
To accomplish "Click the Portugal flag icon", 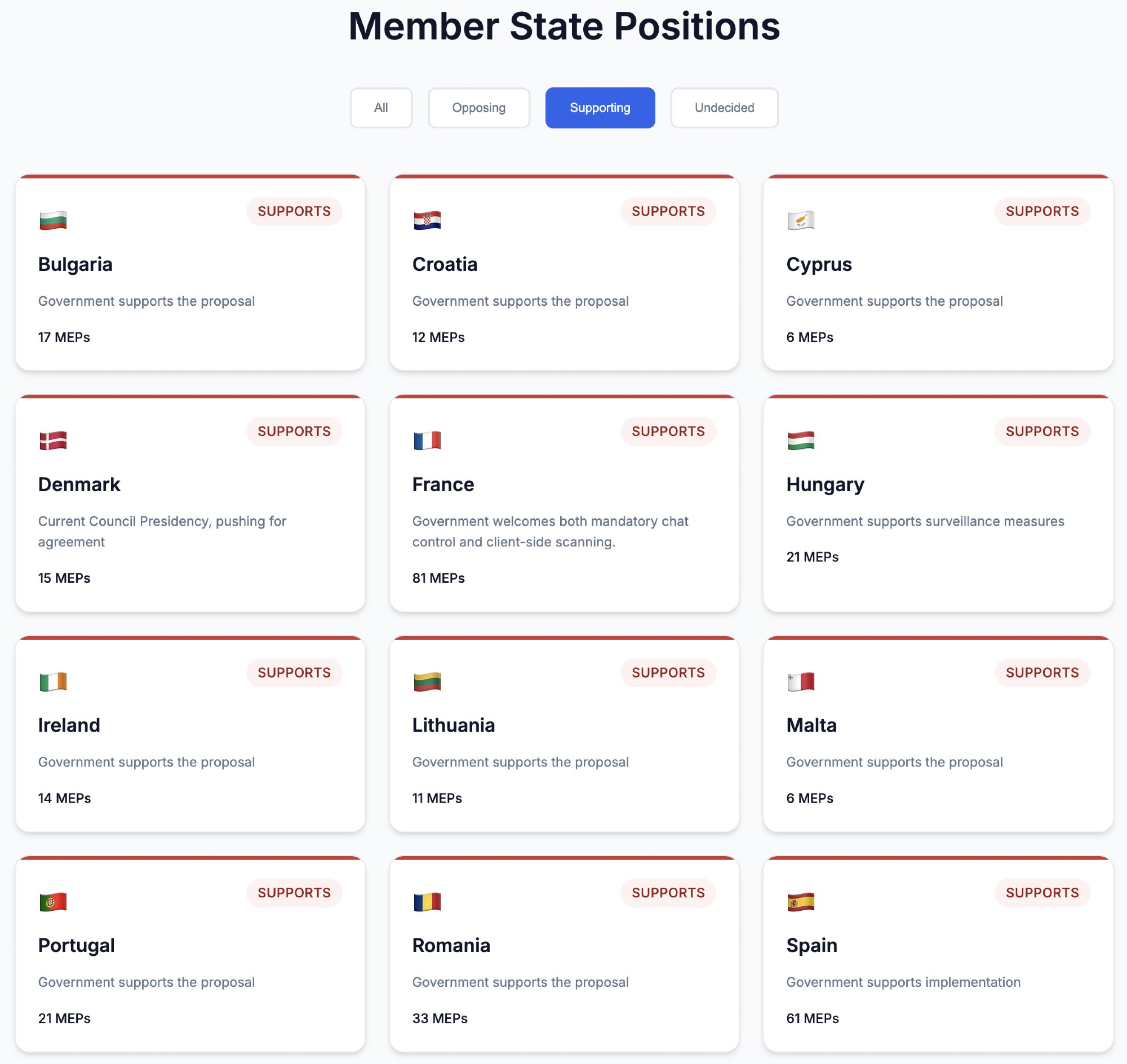I will tap(54, 901).
